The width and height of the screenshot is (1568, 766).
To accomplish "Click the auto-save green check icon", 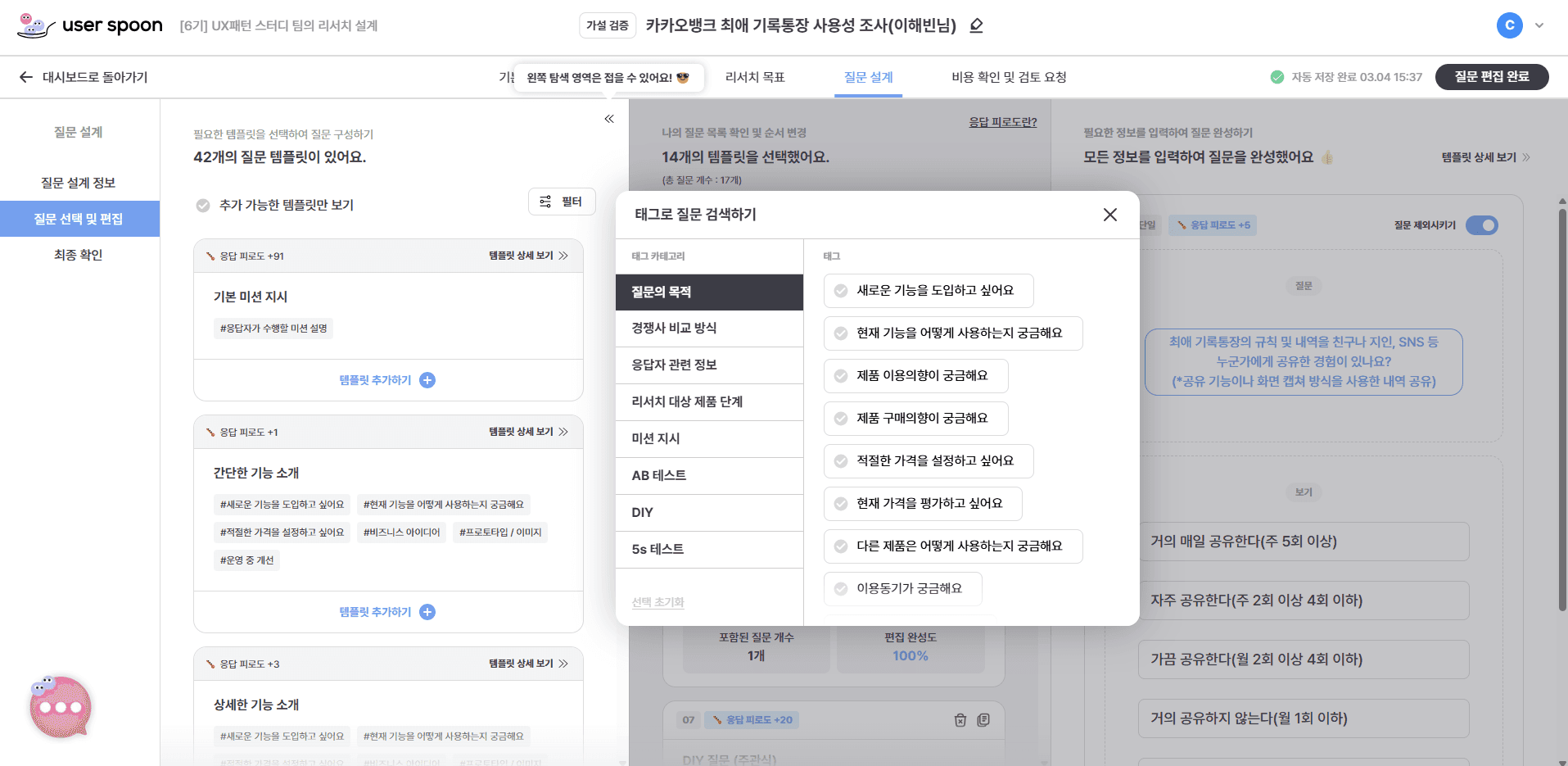I will click(x=1277, y=77).
